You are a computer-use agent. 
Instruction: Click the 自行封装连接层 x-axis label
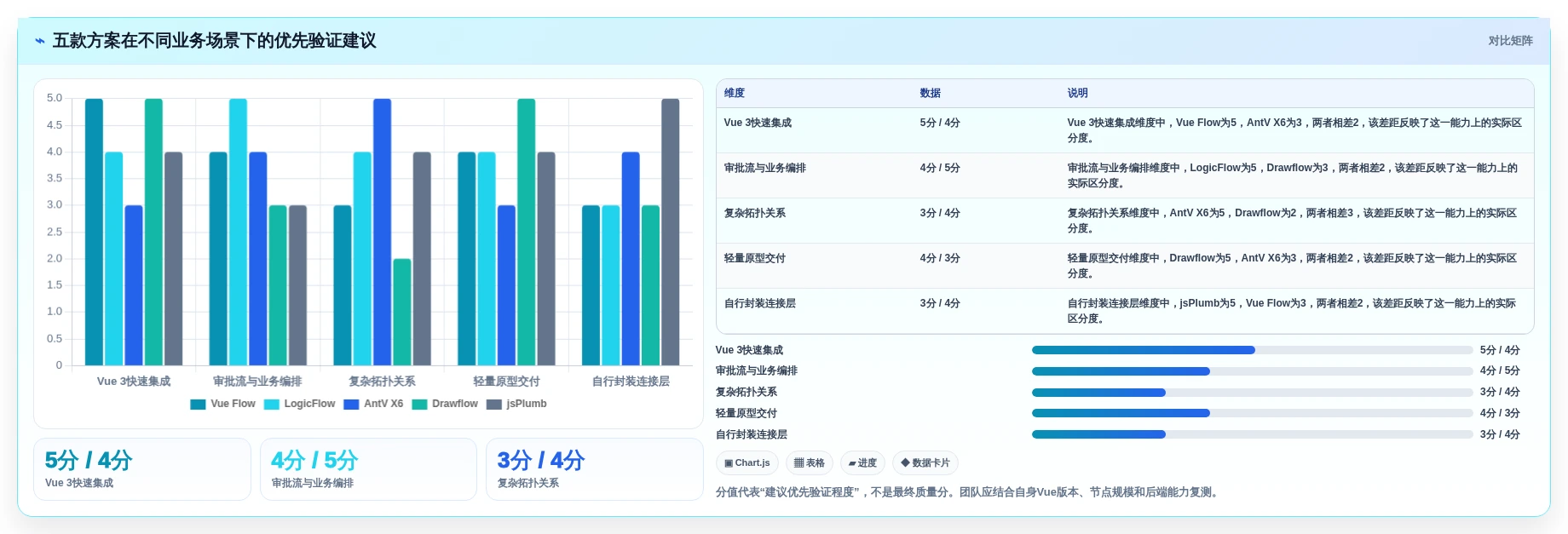tap(631, 382)
